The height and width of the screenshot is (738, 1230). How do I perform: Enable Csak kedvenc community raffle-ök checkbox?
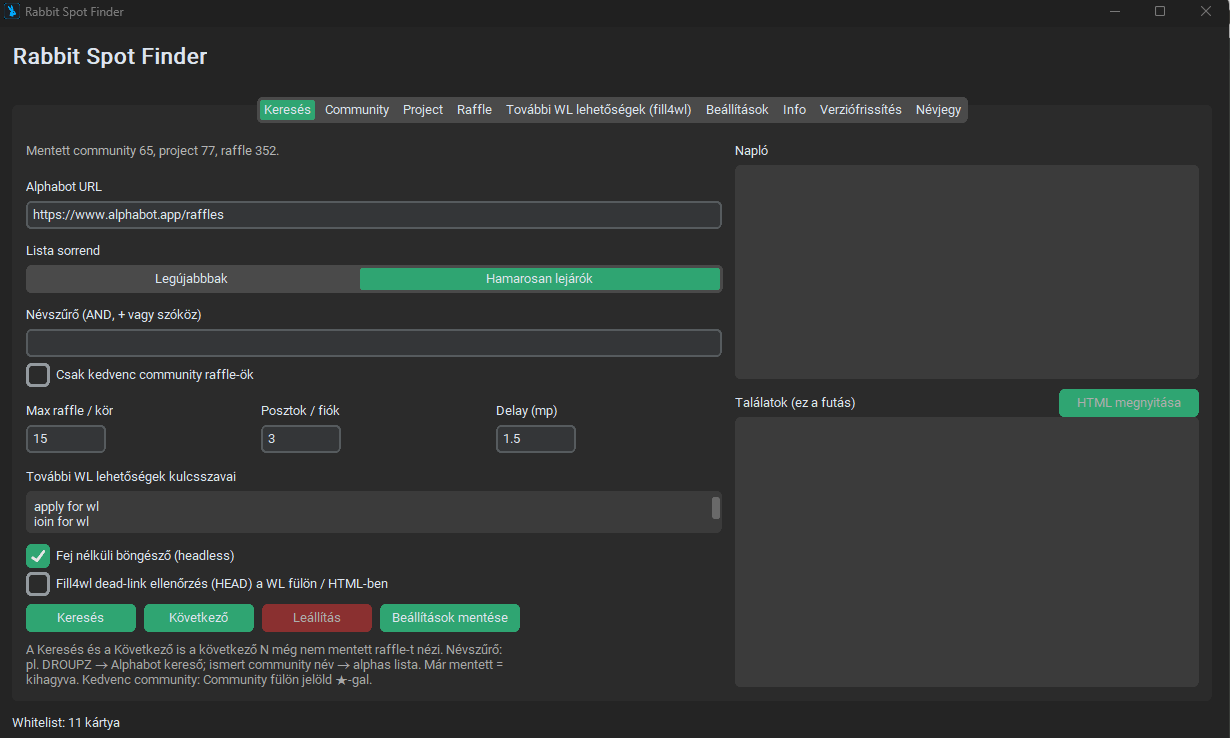click(38, 375)
